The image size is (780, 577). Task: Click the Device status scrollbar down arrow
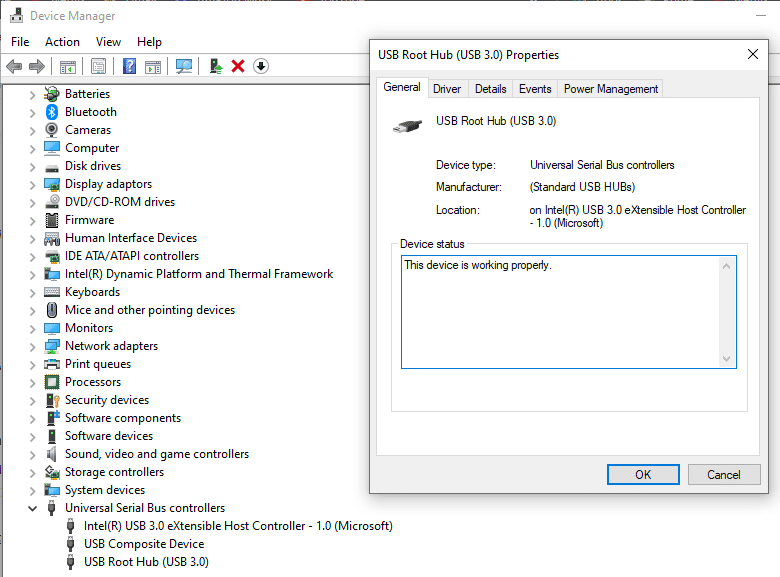click(726, 359)
